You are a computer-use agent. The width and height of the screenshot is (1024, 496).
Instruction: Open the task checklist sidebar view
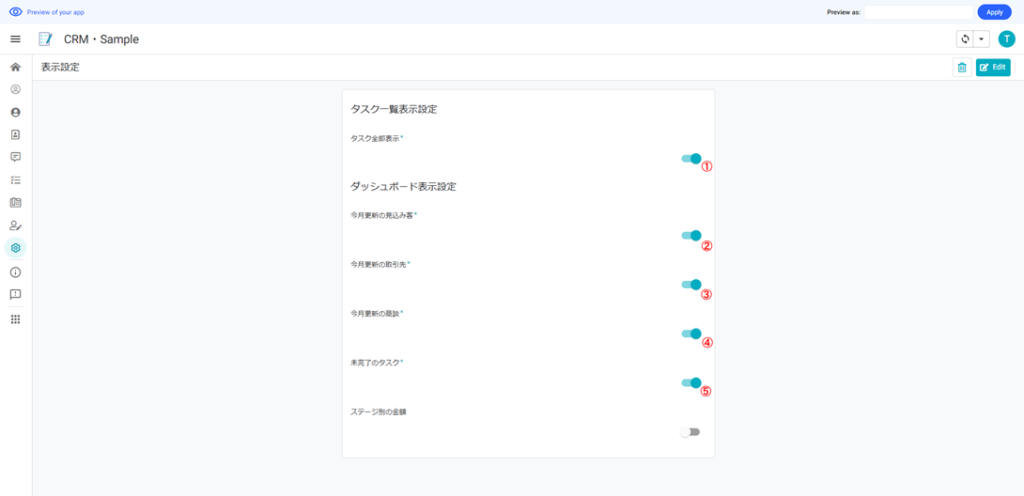point(16,179)
